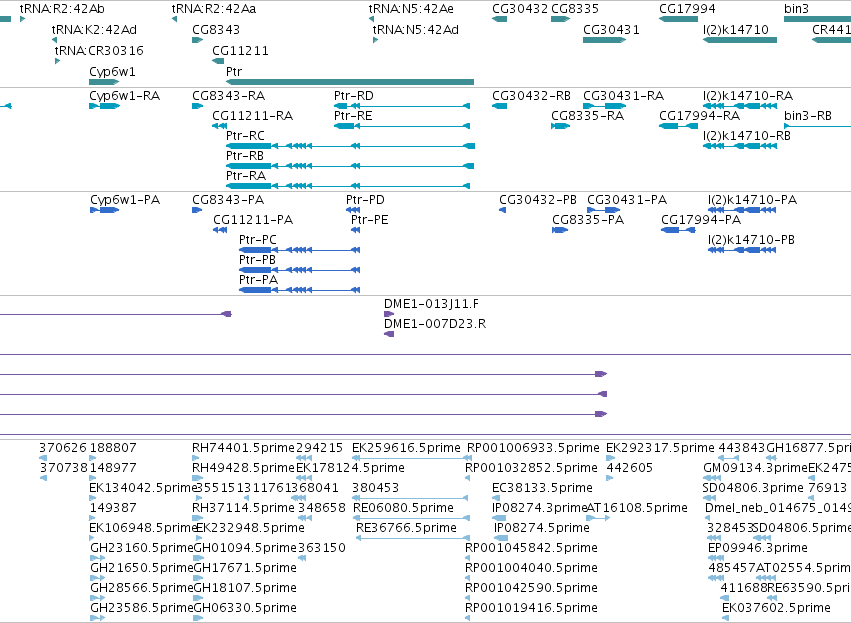Click EST feature 370626
851x623 pixels.
[43, 458]
